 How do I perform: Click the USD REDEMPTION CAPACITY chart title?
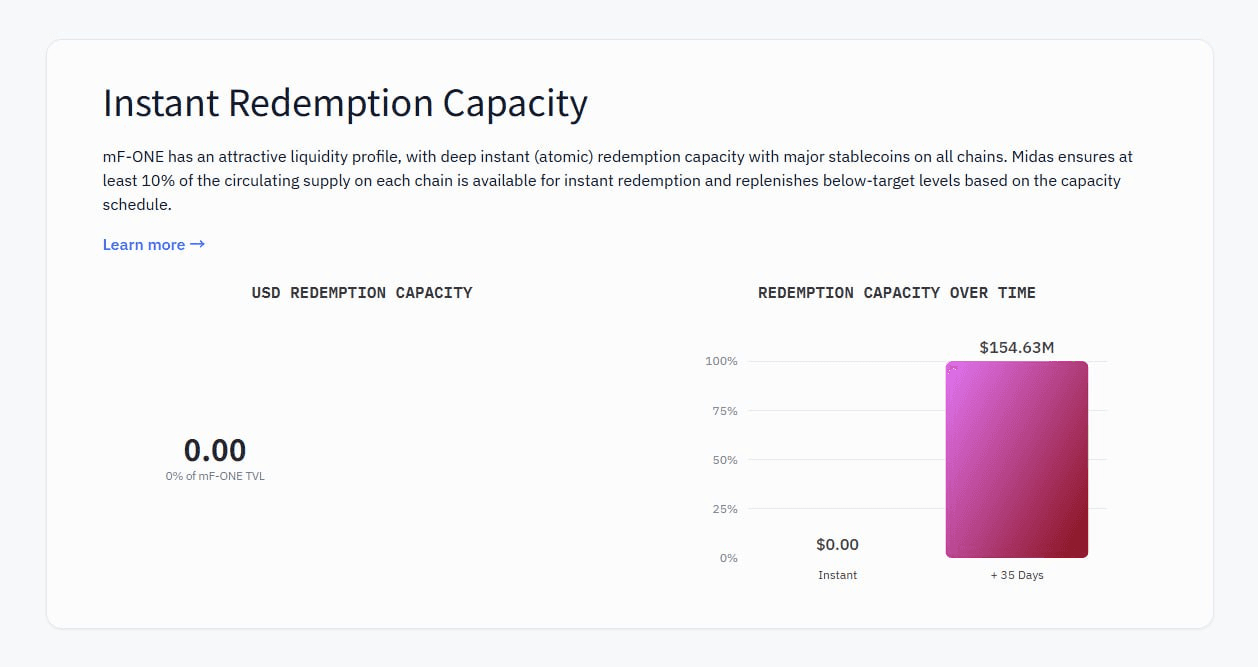362,293
